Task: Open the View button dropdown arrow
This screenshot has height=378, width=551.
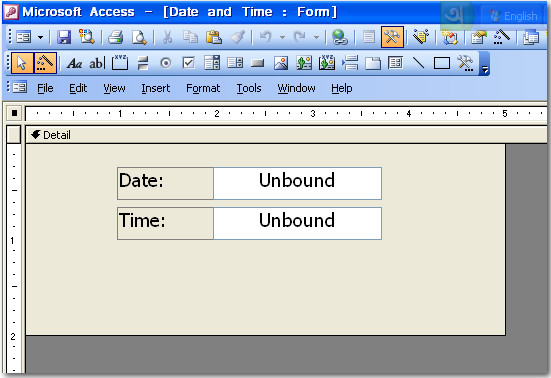Action: point(40,37)
